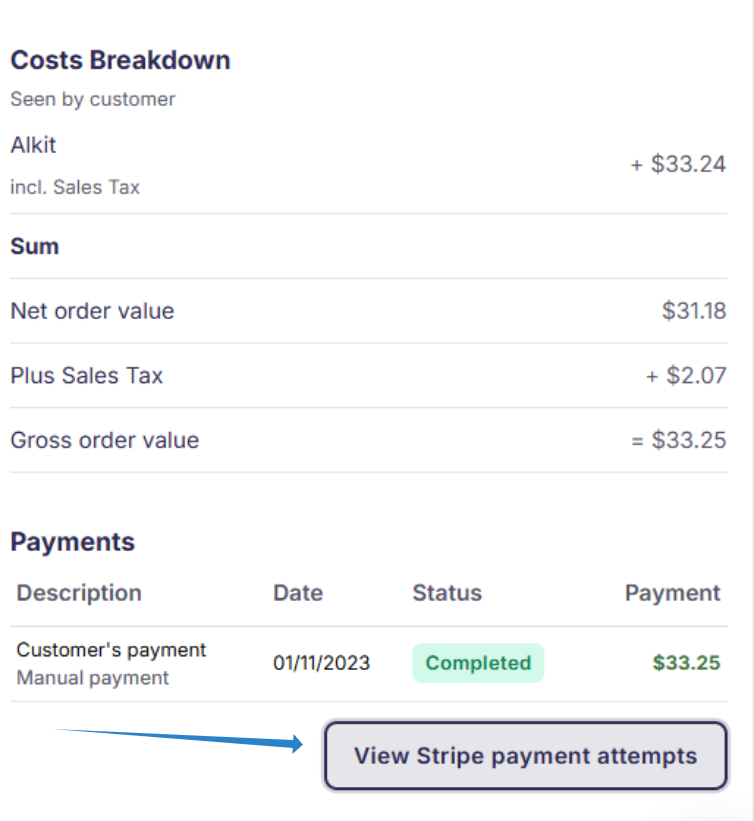Click the Plus Sales Tax label
Screen dimensions: 754x821
pyautogui.click(x=86, y=376)
